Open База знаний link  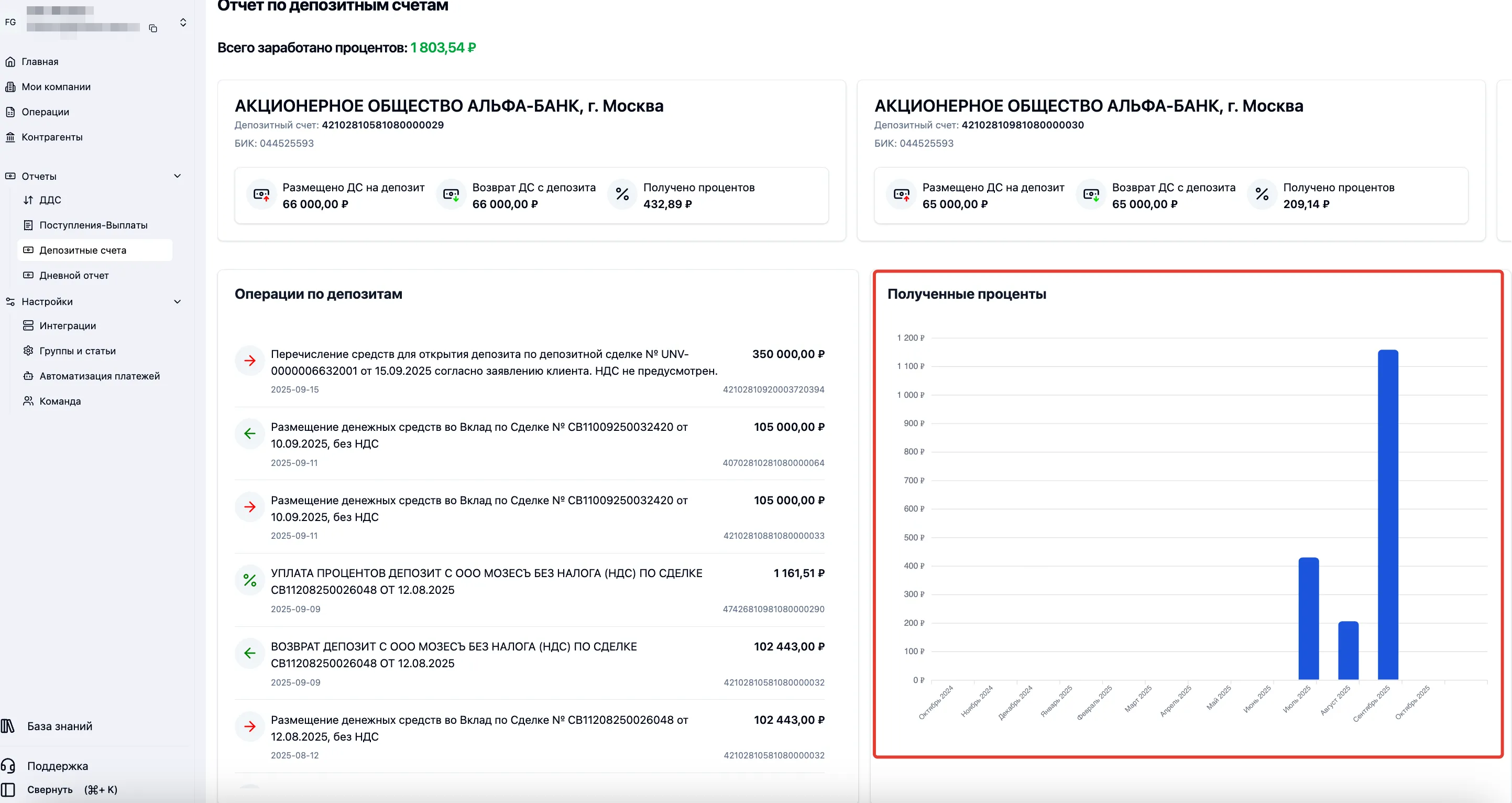tap(59, 726)
